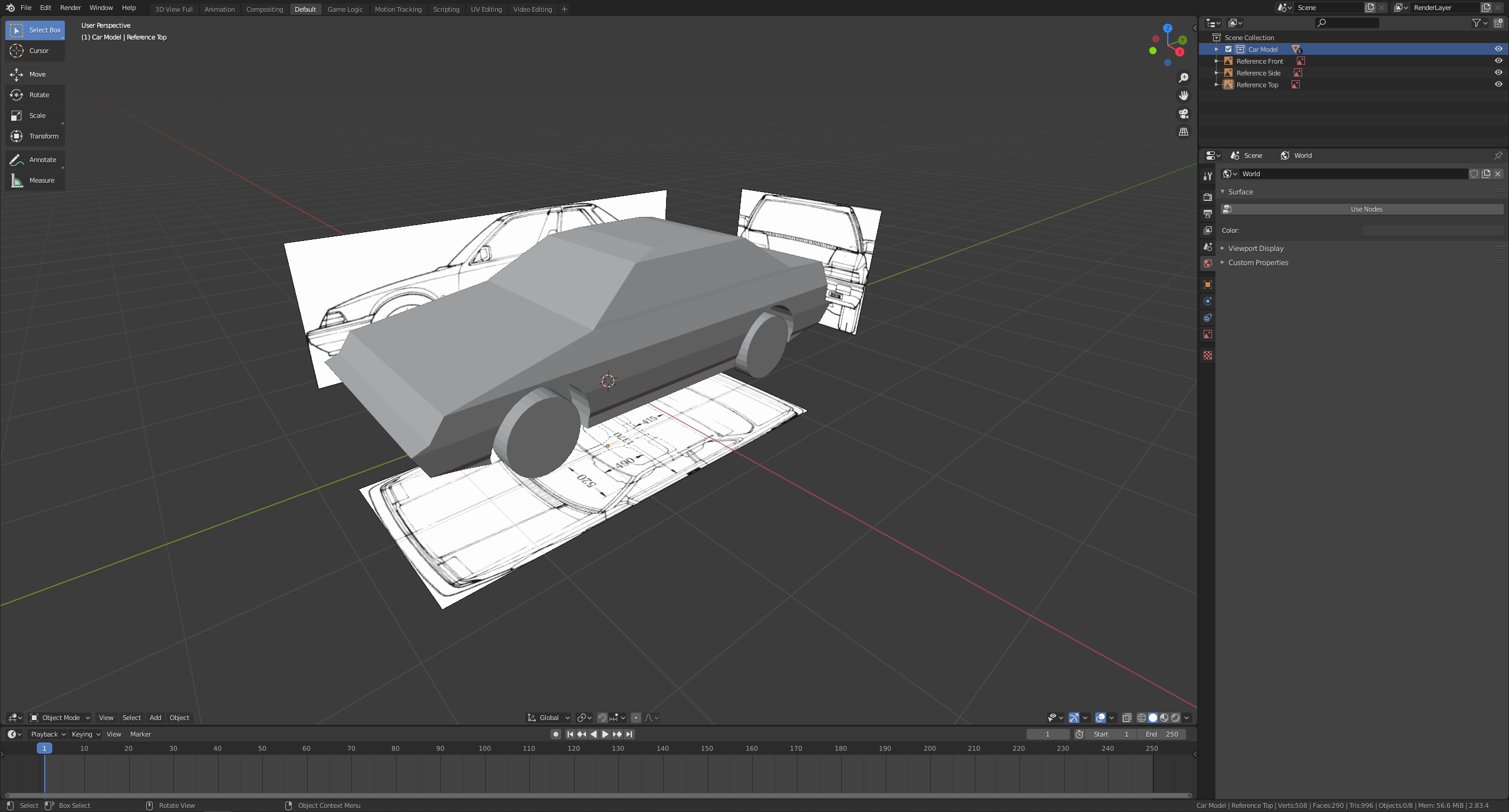Screen dimensions: 1509x812
Task: Switch to the UV Editing workspace tab
Action: pyautogui.click(x=486, y=9)
